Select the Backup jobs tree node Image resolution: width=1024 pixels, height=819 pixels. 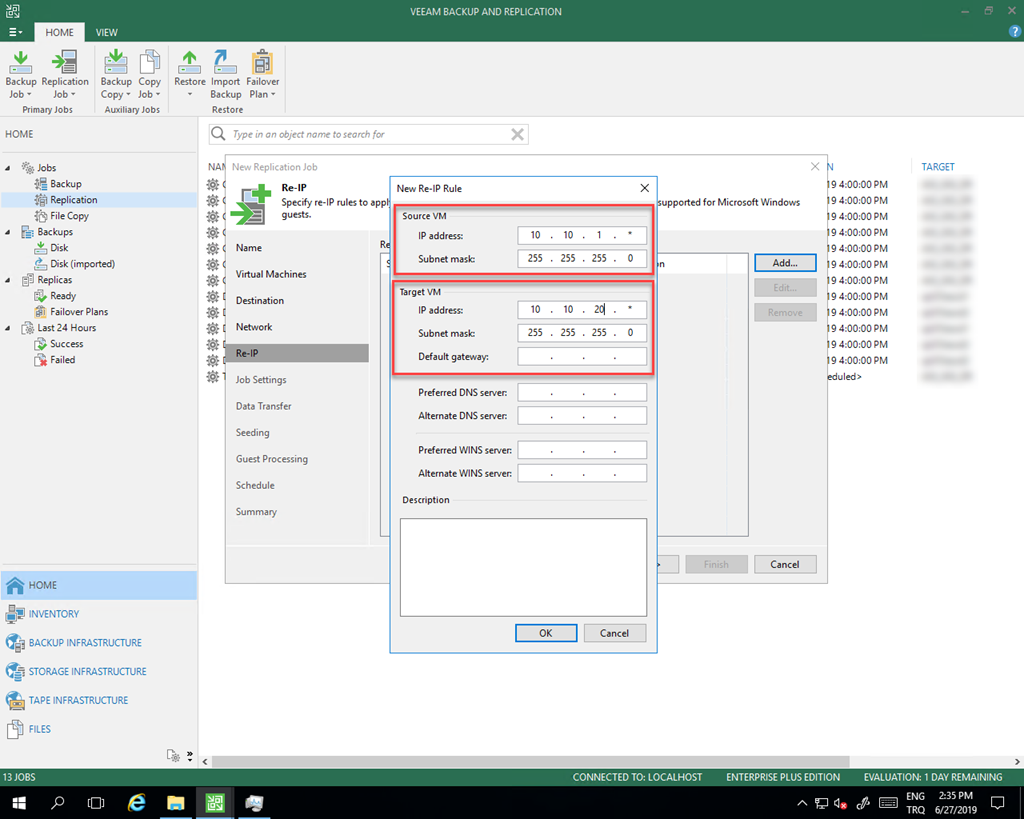click(66, 184)
